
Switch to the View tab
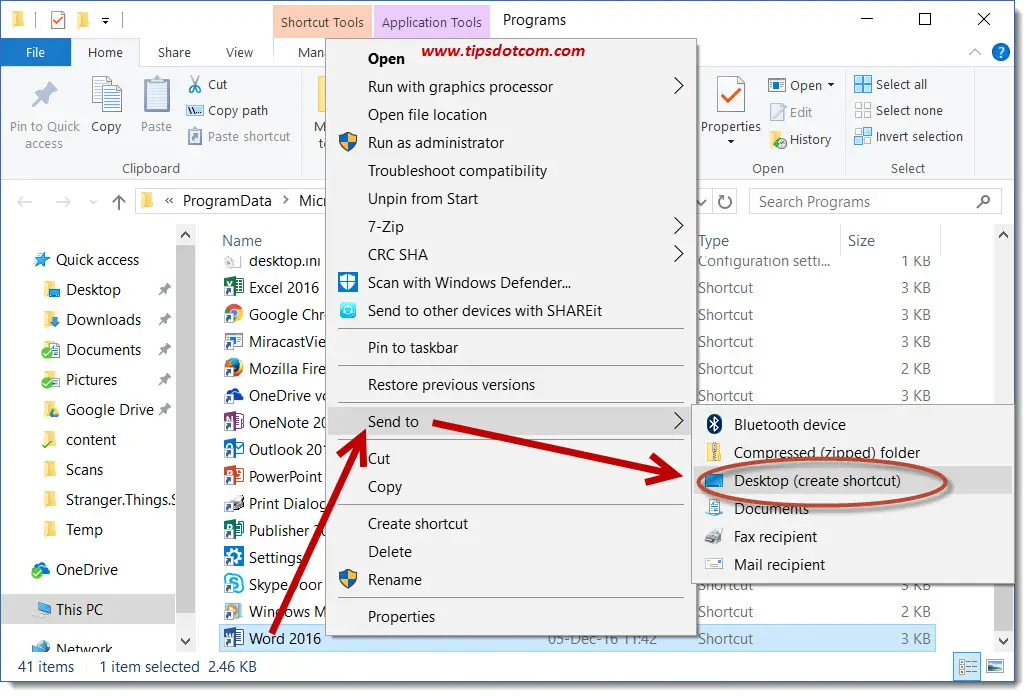point(239,53)
